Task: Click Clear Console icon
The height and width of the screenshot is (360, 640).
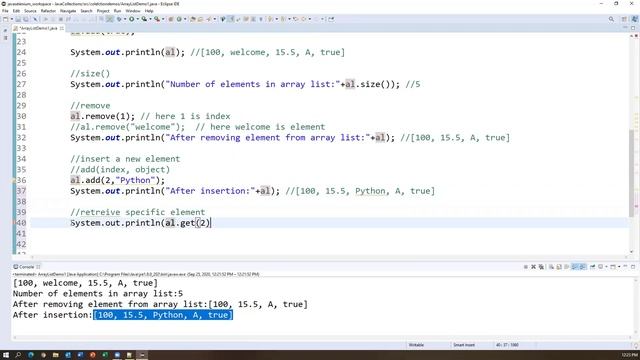Action: (551, 267)
